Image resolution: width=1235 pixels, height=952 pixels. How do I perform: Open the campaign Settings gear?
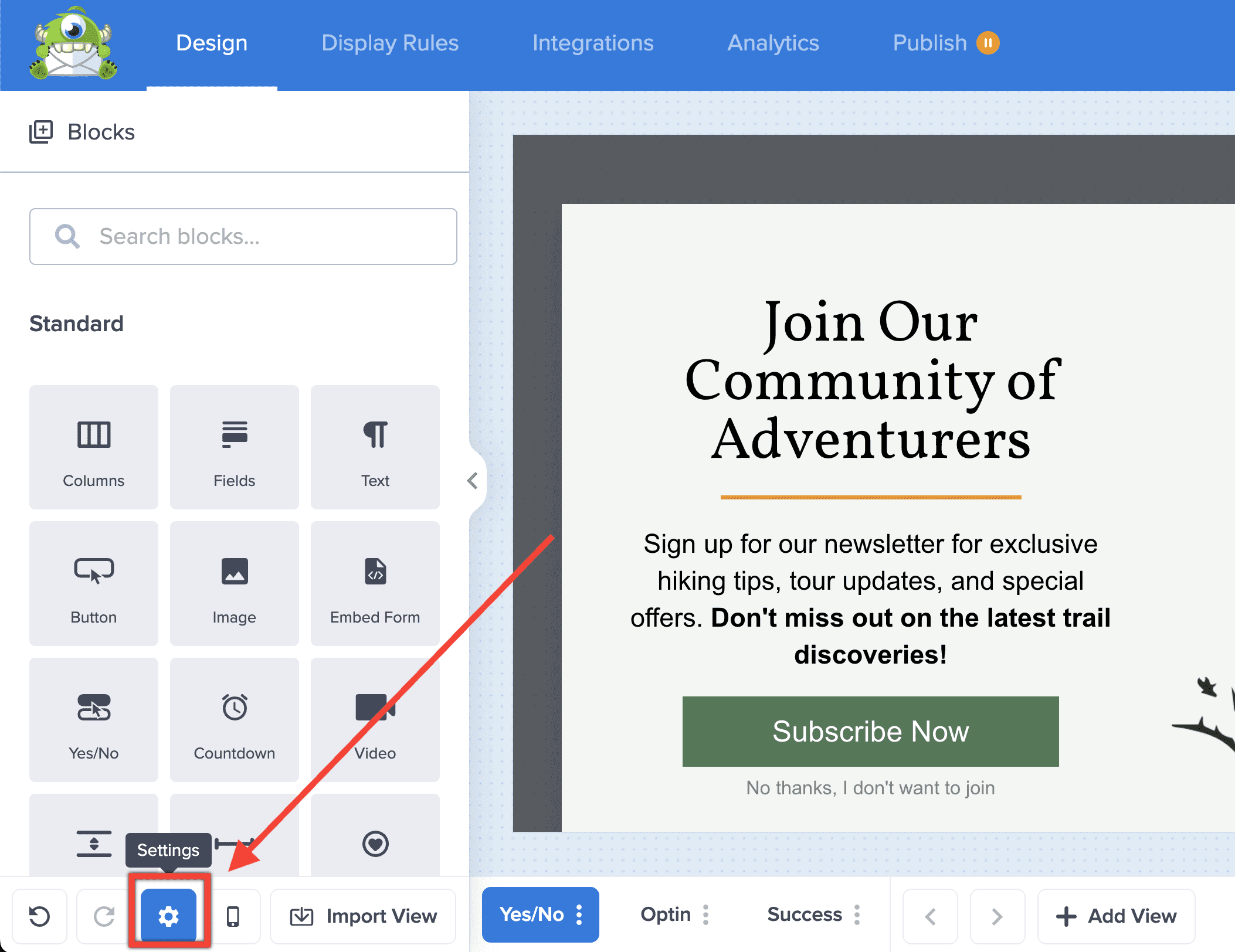169,916
